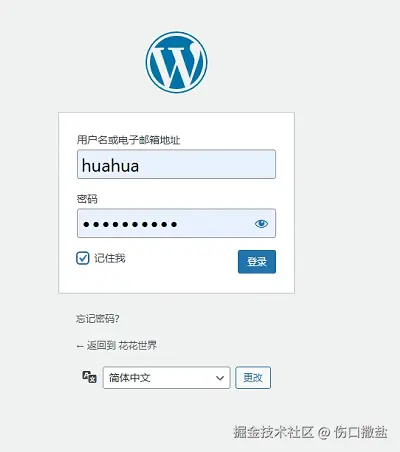Show password with the eye icon
The width and height of the screenshot is (400, 452).
[261, 224]
